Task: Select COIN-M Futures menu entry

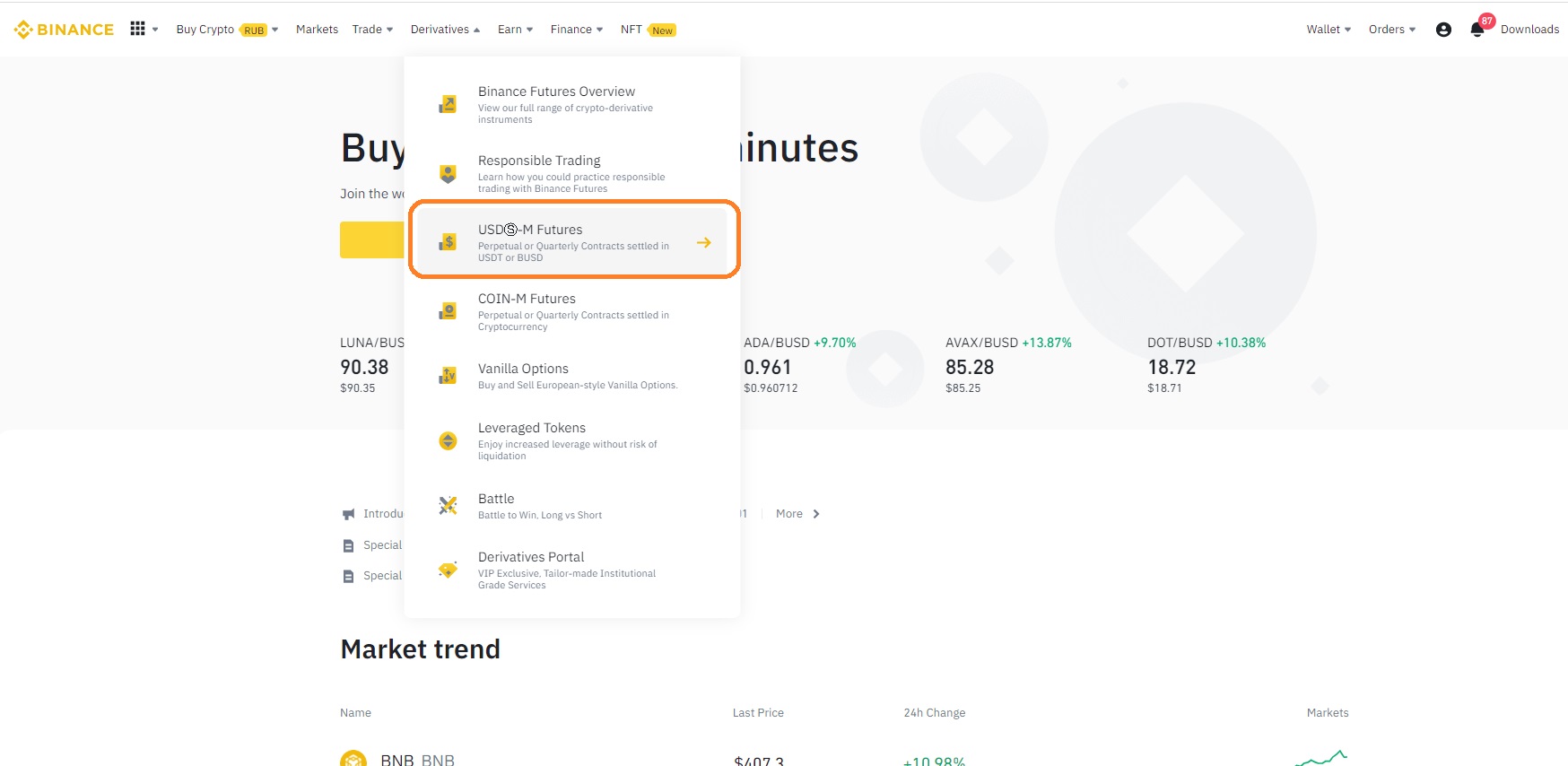Action: pyautogui.click(x=572, y=311)
